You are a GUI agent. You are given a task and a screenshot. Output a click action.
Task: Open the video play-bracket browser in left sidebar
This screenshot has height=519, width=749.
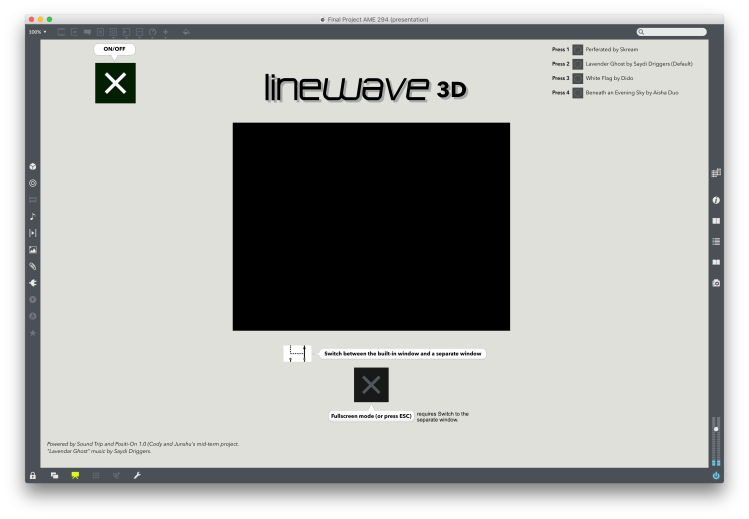(x=32, y=233)
